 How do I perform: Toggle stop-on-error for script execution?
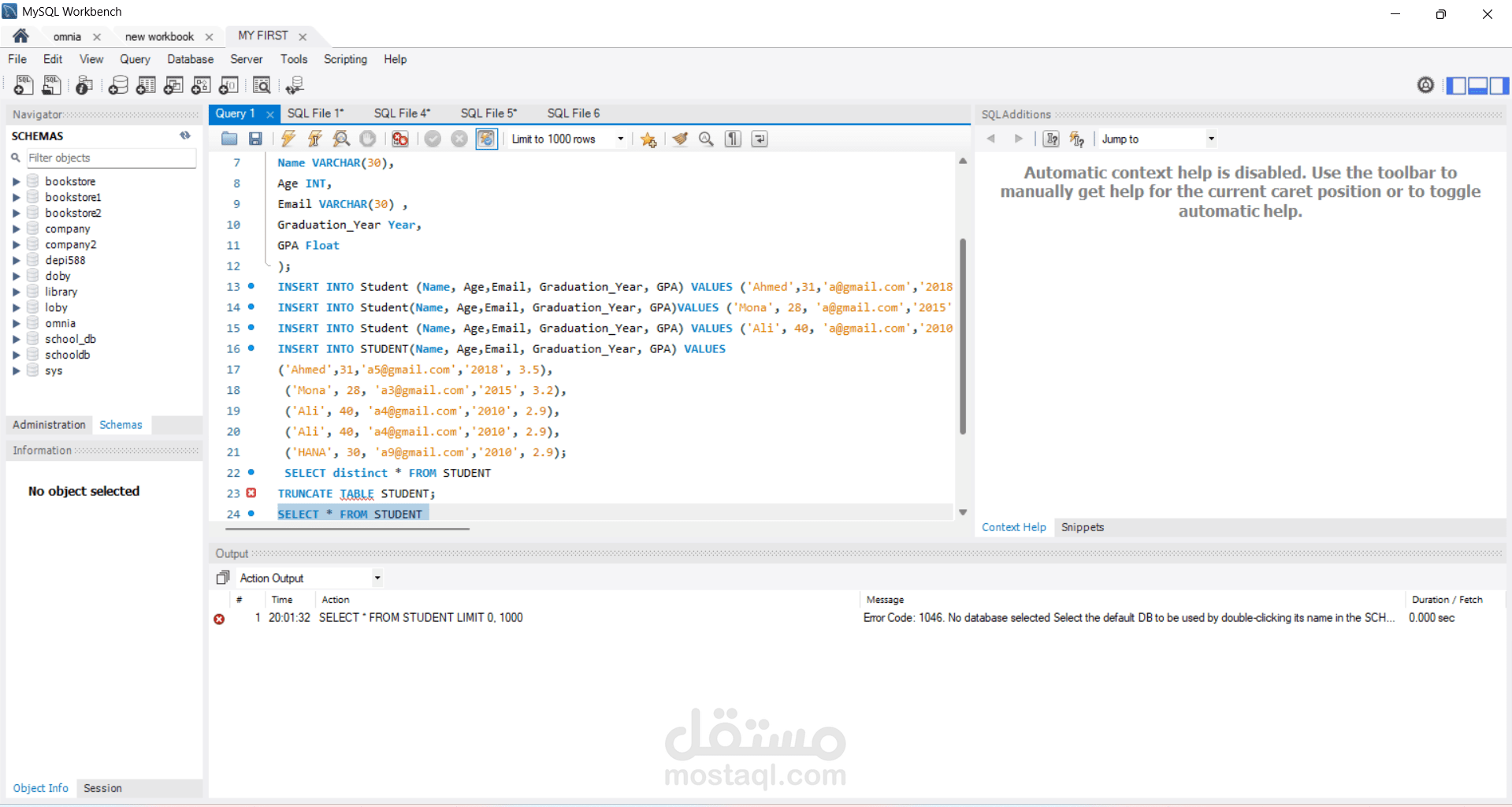tap(400, 139)
